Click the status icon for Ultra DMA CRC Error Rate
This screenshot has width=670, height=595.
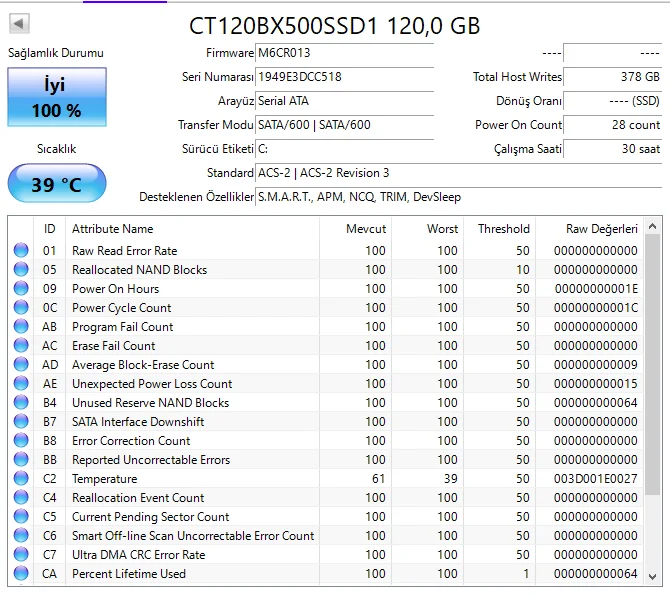(x=21, y=554)
